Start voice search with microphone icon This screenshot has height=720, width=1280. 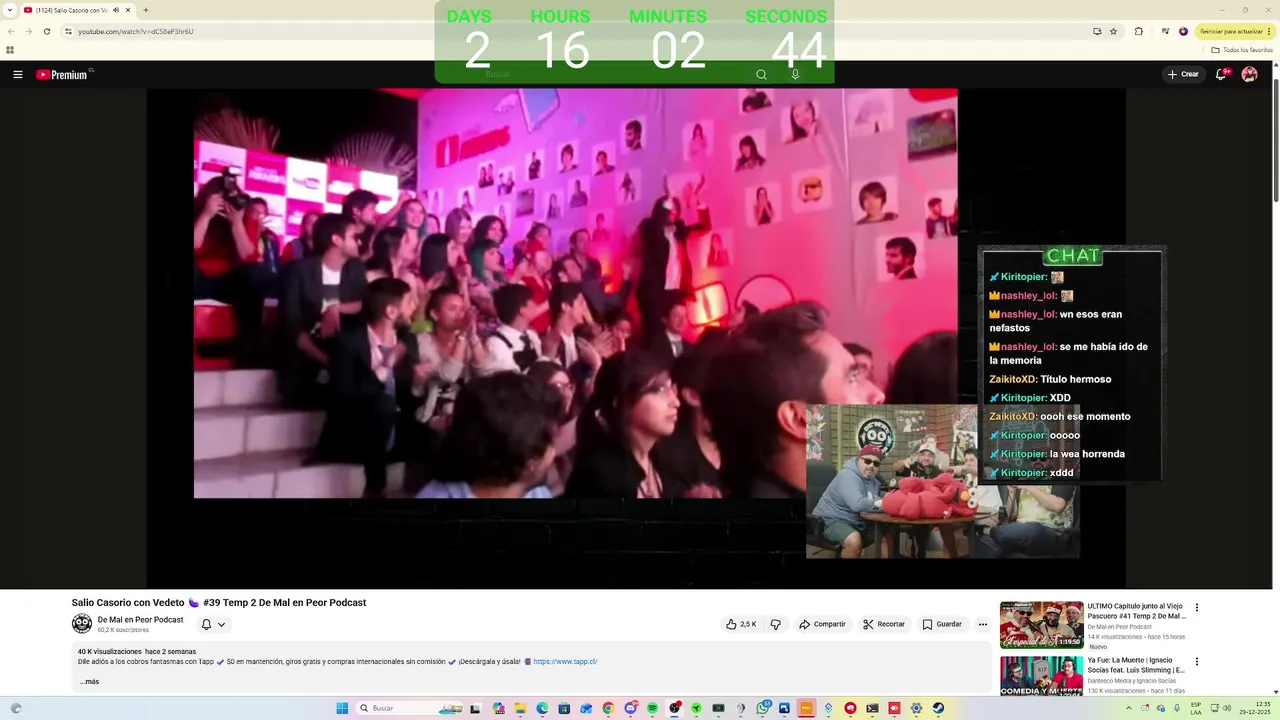click(795, 74)
